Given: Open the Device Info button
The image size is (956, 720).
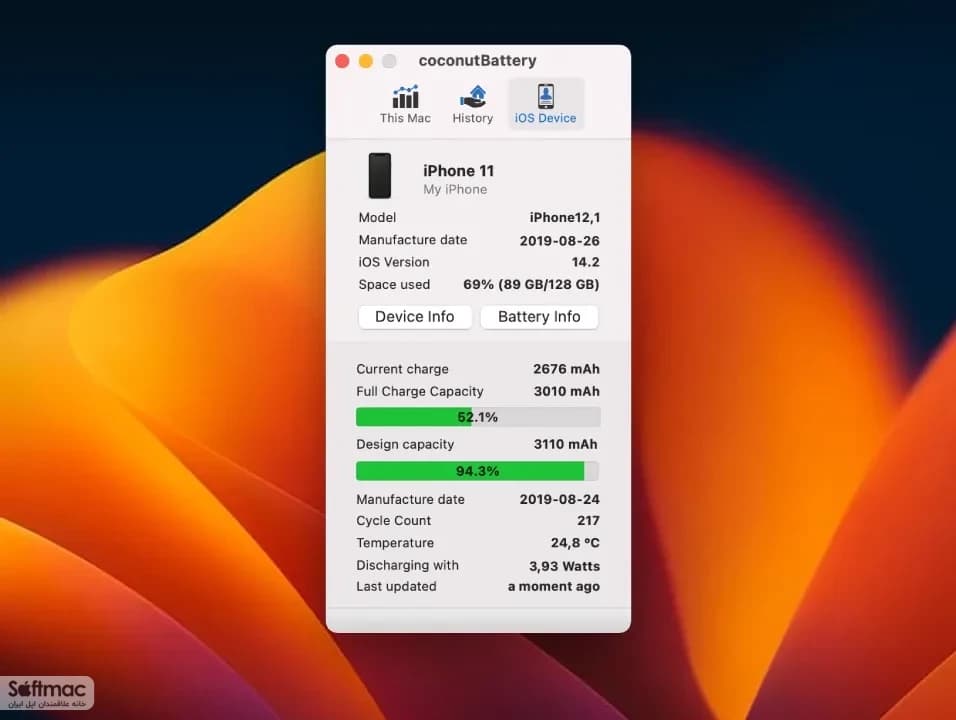Looking at the screenshot, I should coord(415,317).
